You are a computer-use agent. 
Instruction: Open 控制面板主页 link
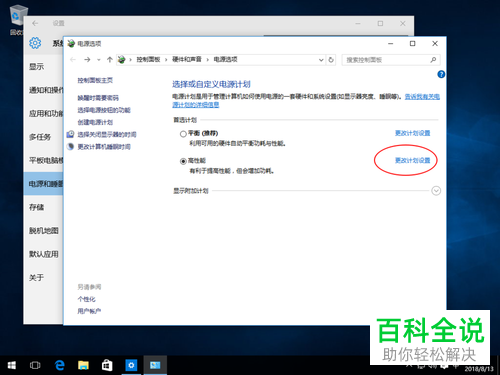95,80
